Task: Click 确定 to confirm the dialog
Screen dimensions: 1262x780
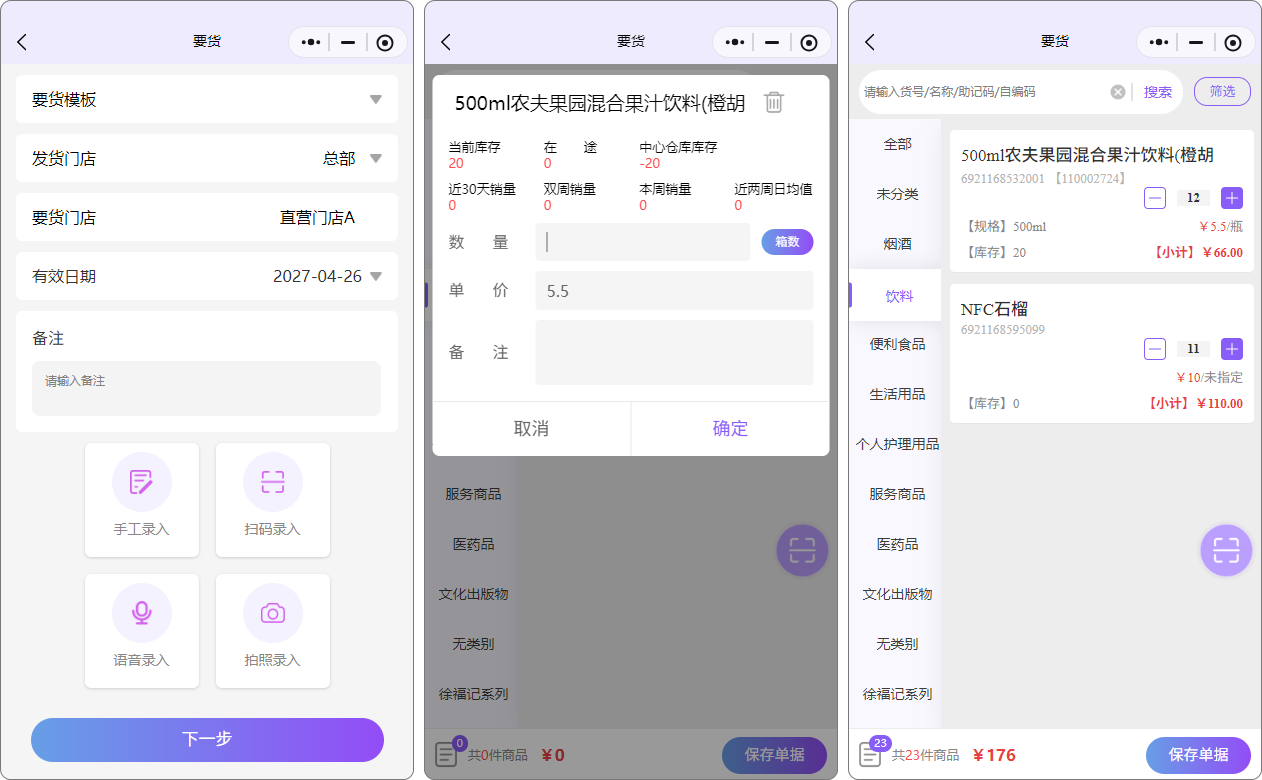Action: (730, 428)
